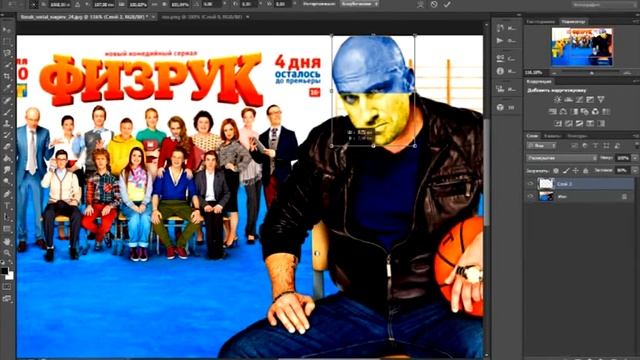Image resolution: width=640 pixels, height=360 pixels.
Task: Add a Brightness/Contrast adjustment
Action: tap(558, 99)
